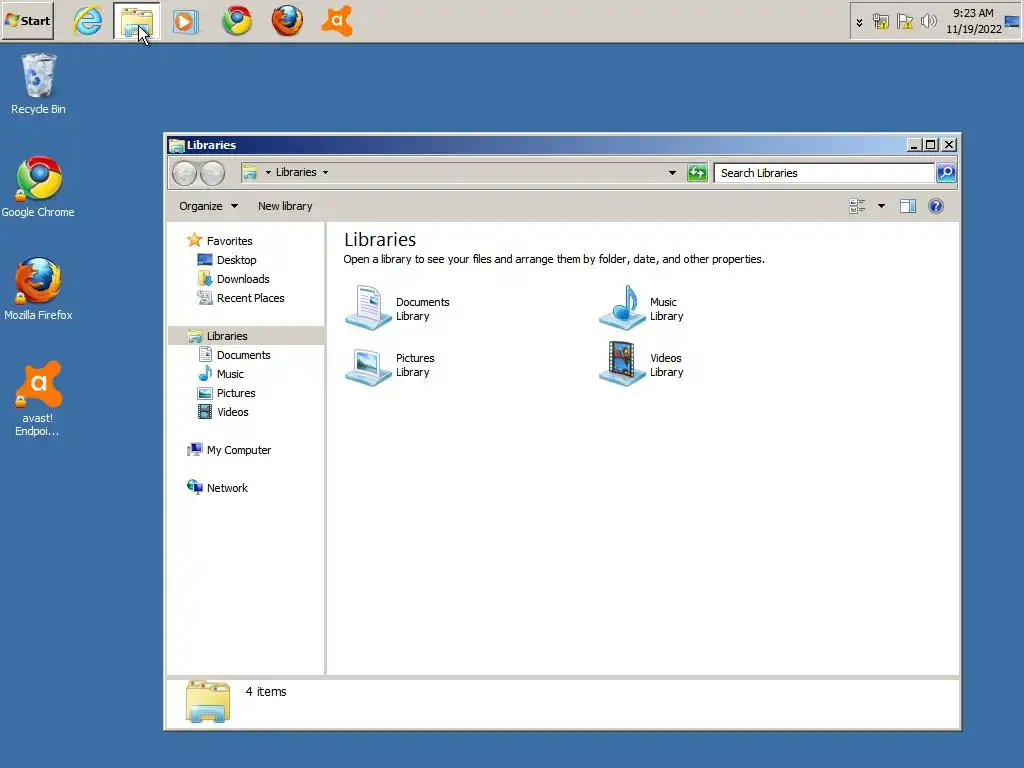The image size is (1024, 768).
Task: Open Action Center flag tray icon
Action: point(904,22)
